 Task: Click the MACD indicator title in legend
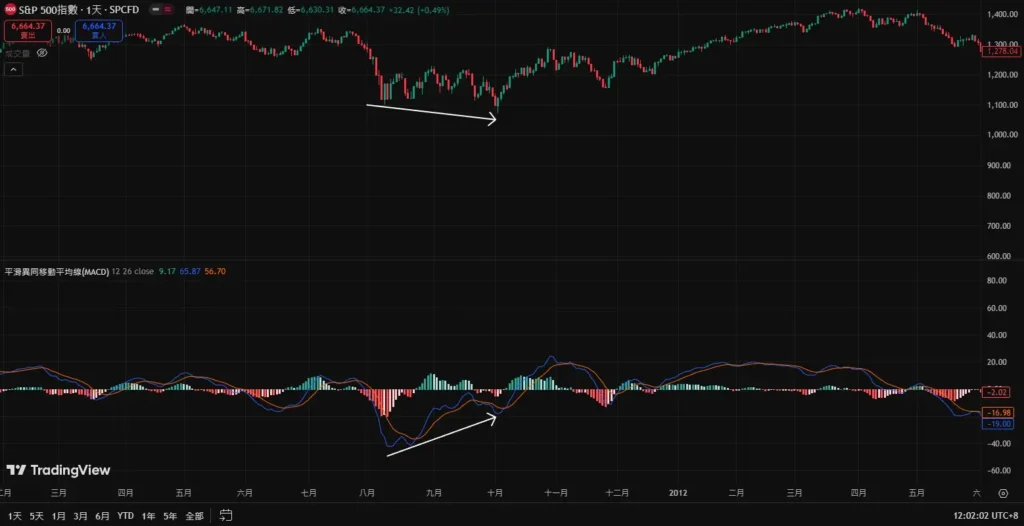(x=56, y=271)
